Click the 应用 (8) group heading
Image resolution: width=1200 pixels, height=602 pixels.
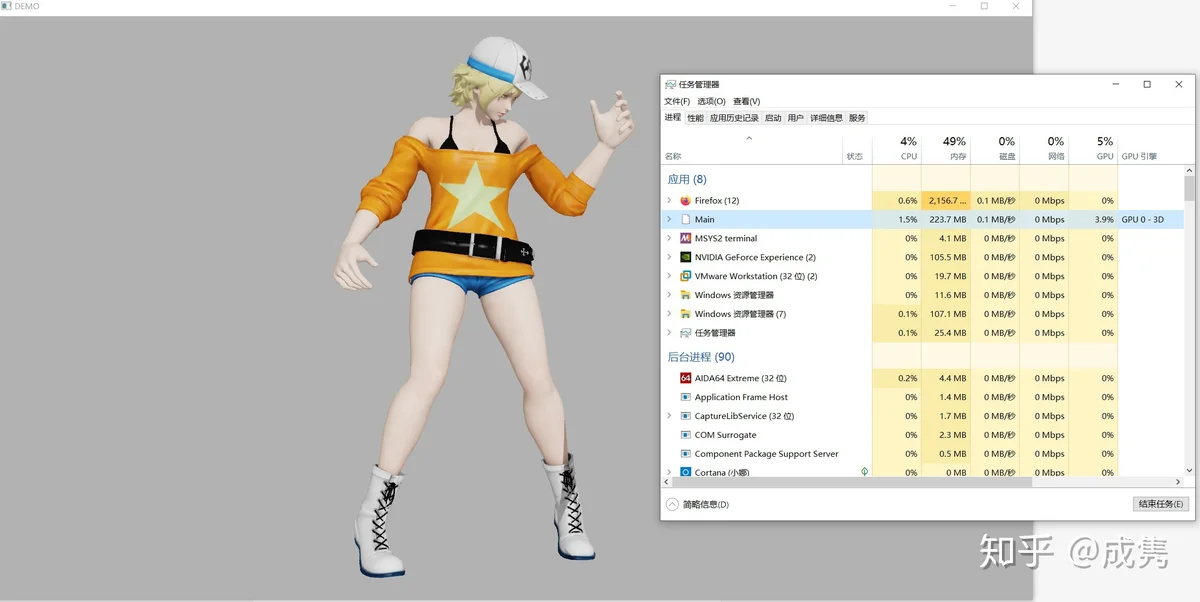coord(687,179)
